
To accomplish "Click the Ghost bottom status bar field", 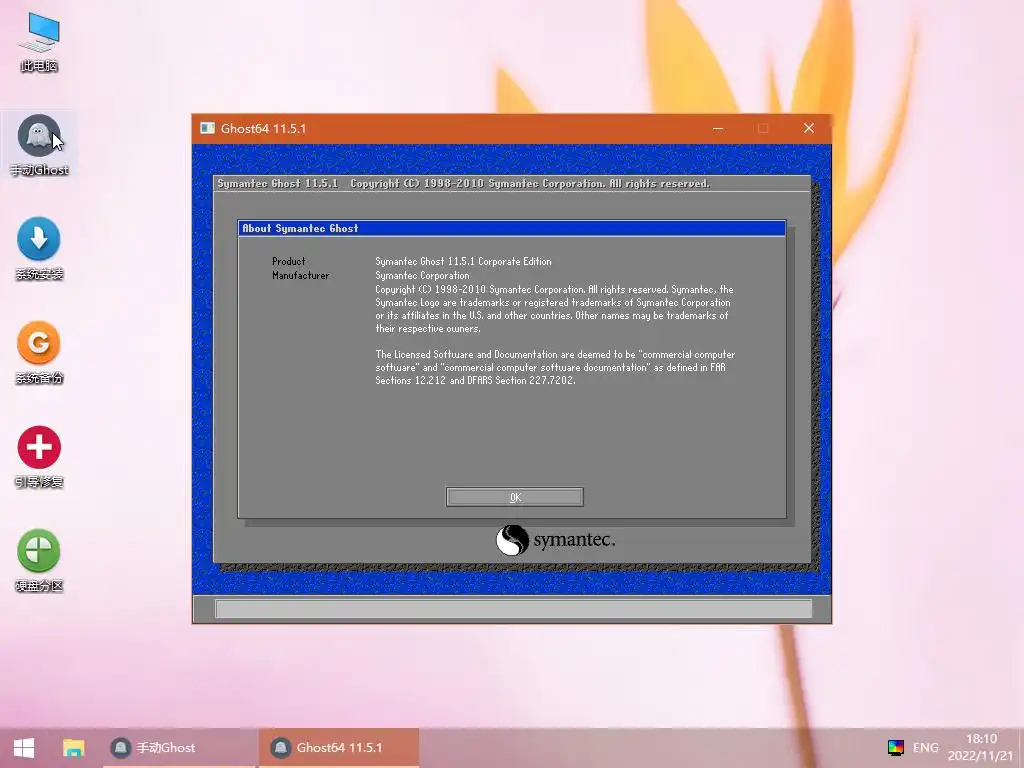I will (x=513, y=609).
